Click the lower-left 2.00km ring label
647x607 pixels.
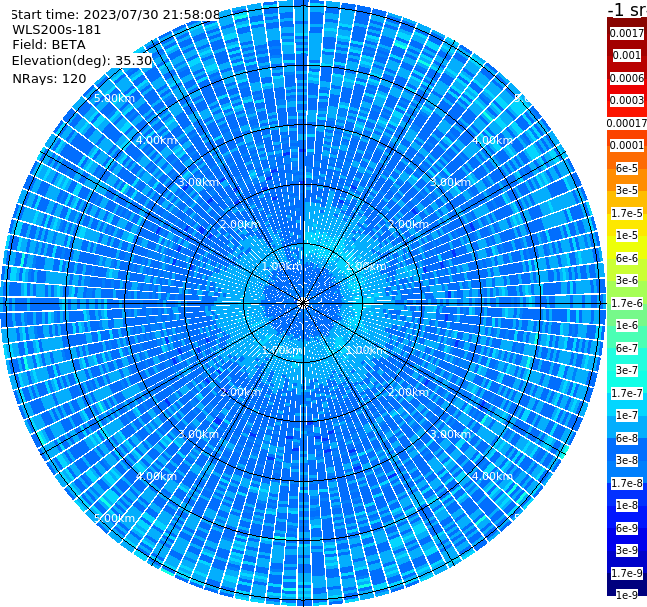(x=241, y=392)
